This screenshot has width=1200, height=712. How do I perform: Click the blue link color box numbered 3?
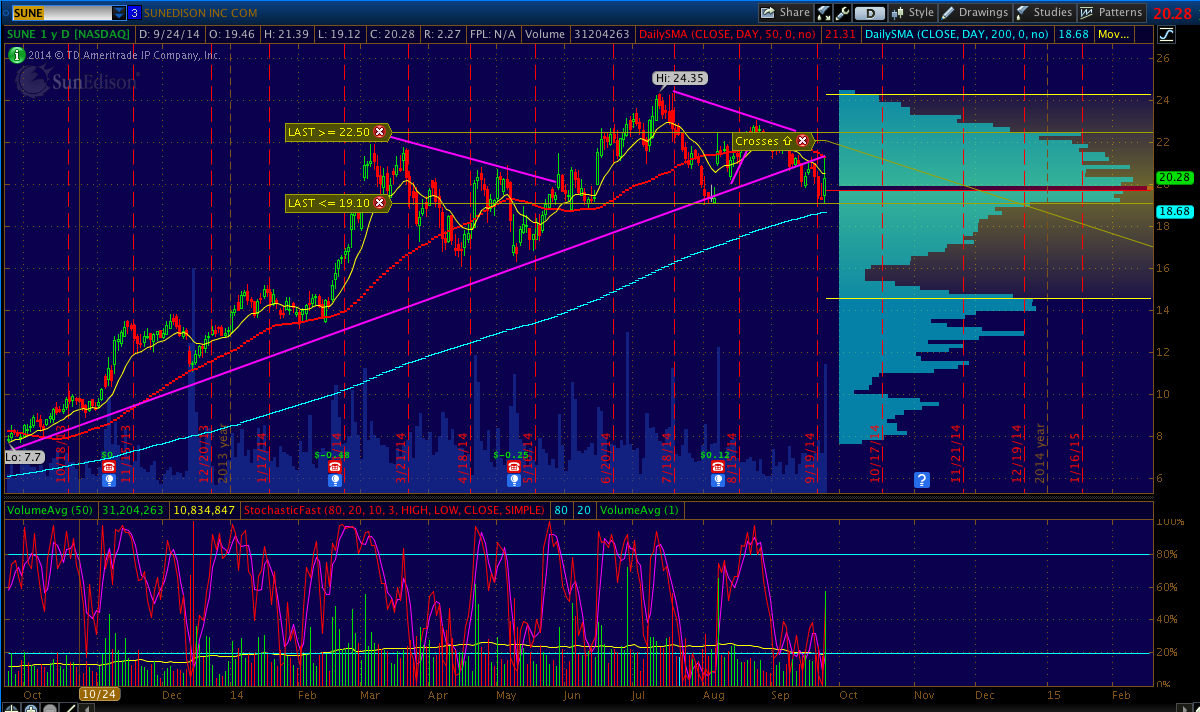(x=134, y=13)
